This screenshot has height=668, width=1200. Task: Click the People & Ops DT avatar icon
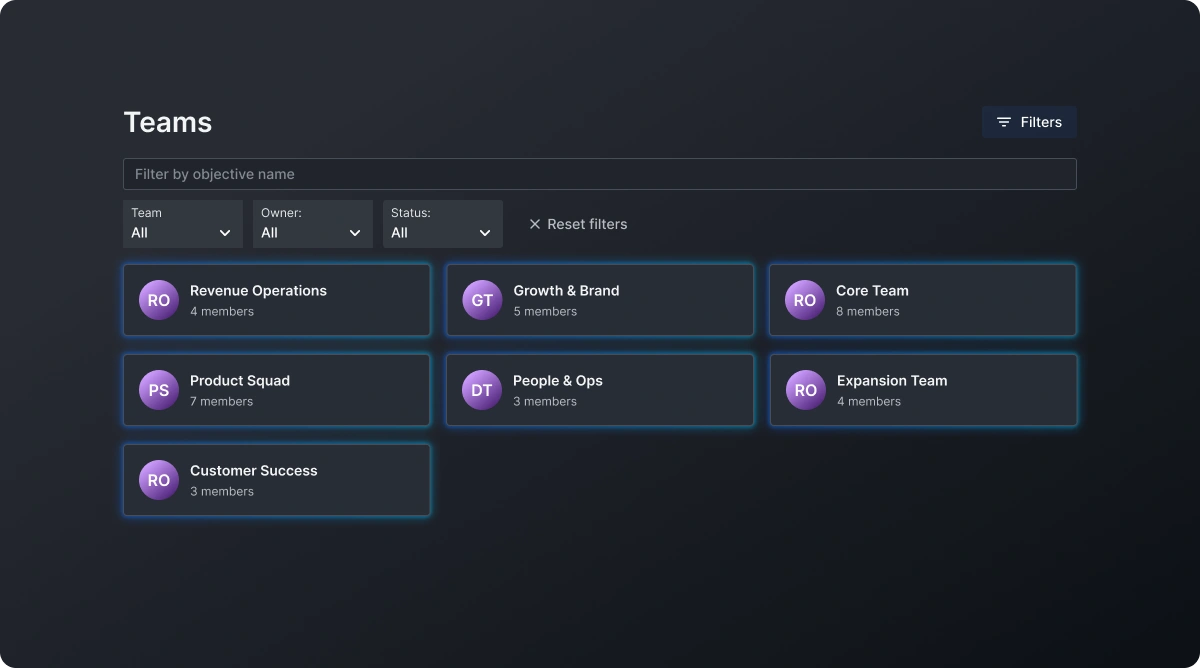(x=481, y=389)
